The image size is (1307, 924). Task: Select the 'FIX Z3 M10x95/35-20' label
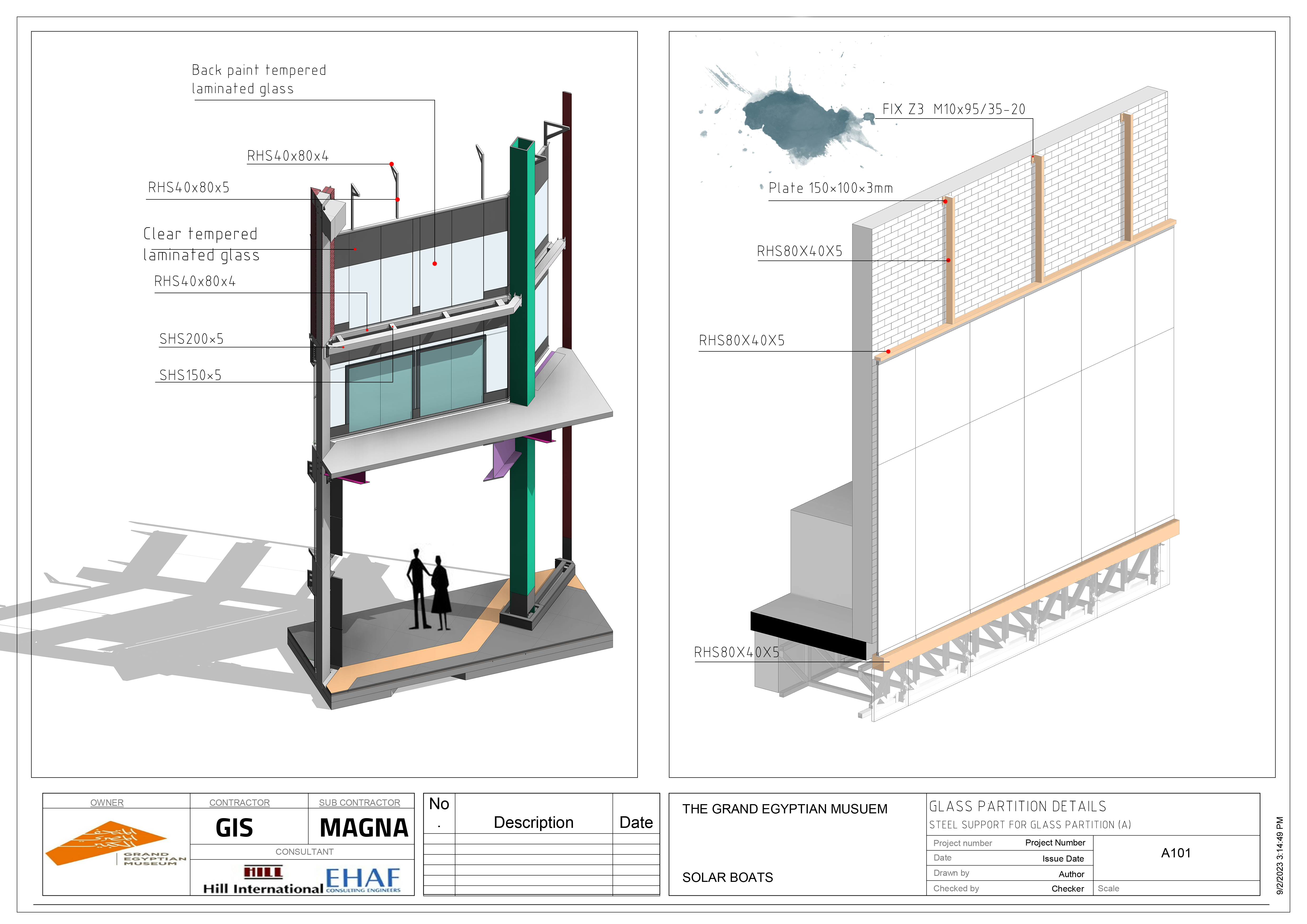tap(953, 109)
